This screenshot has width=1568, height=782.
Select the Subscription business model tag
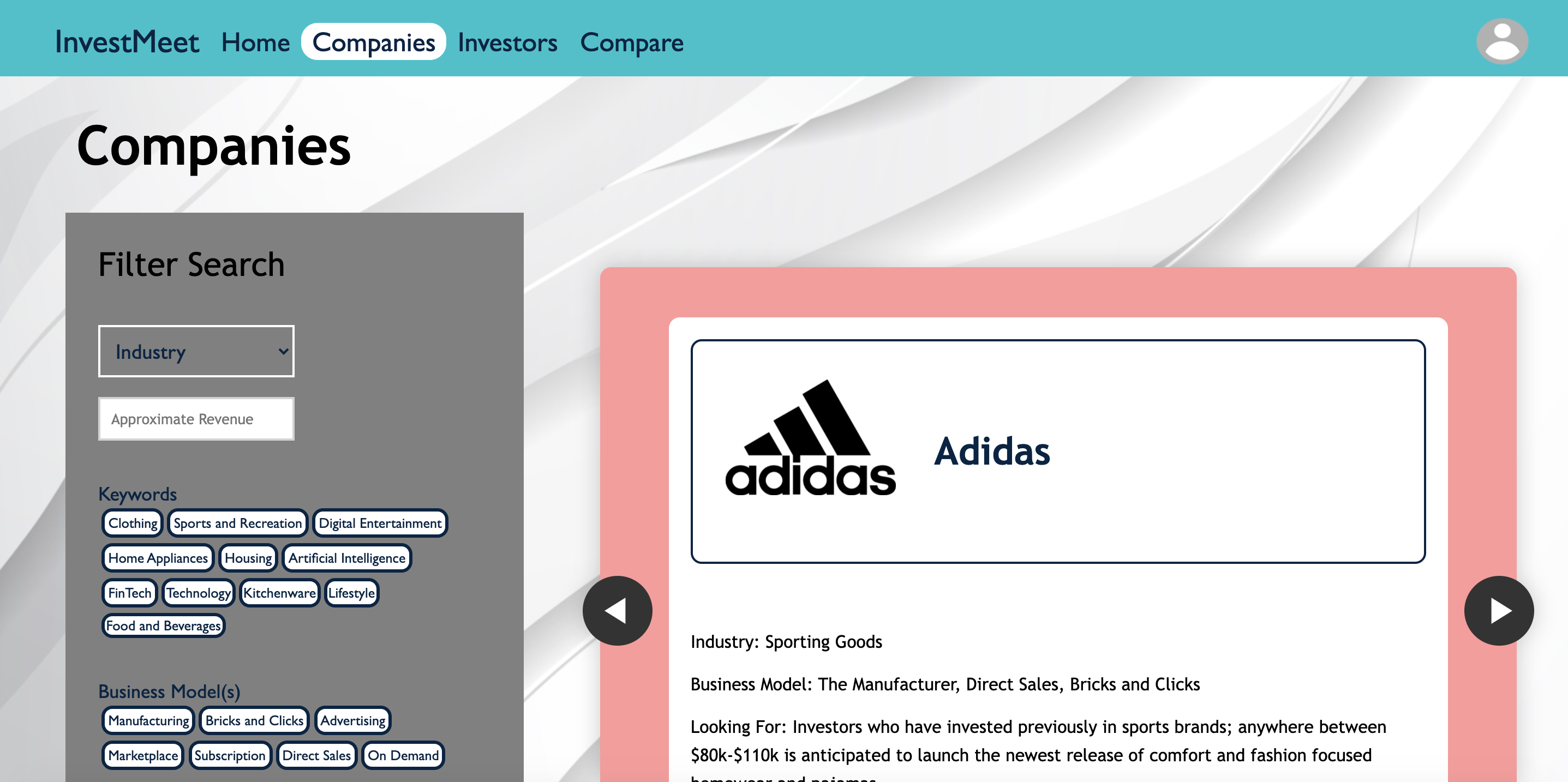tap(230, 755)
